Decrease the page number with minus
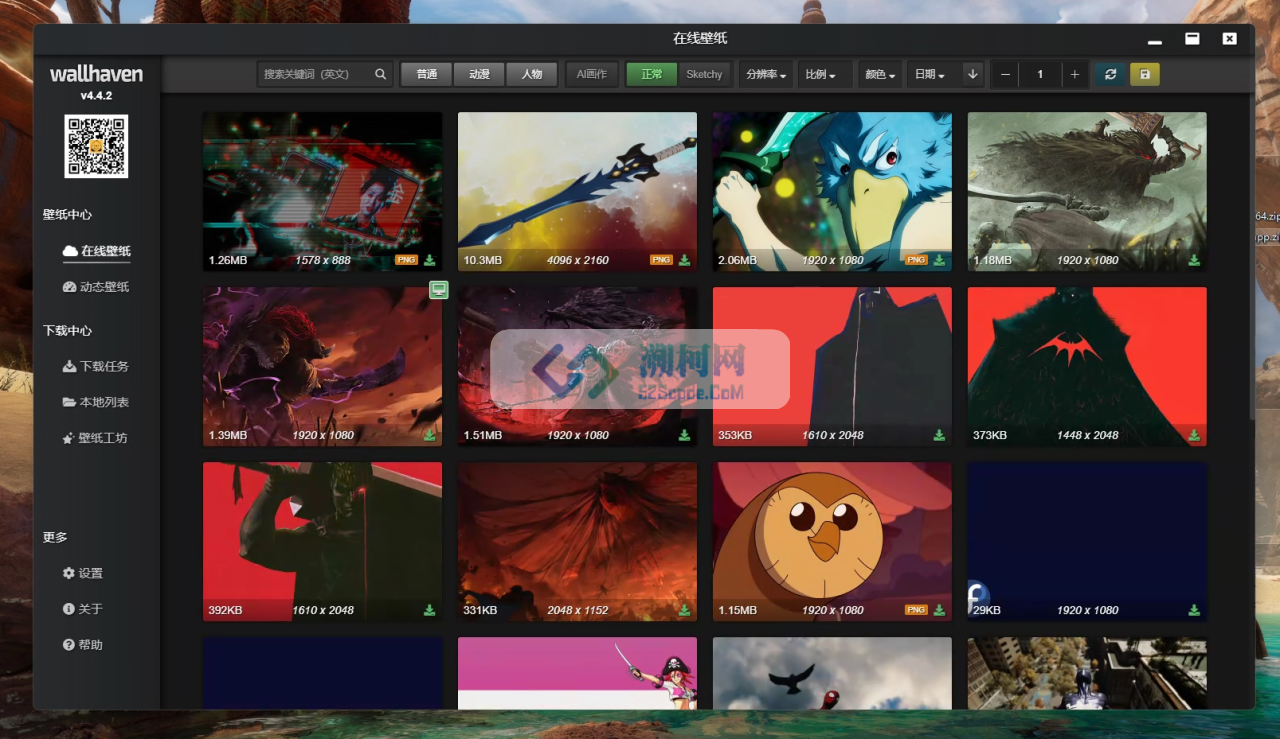The height and width of the screenshot is (739, 1280). click(1006, 74)
